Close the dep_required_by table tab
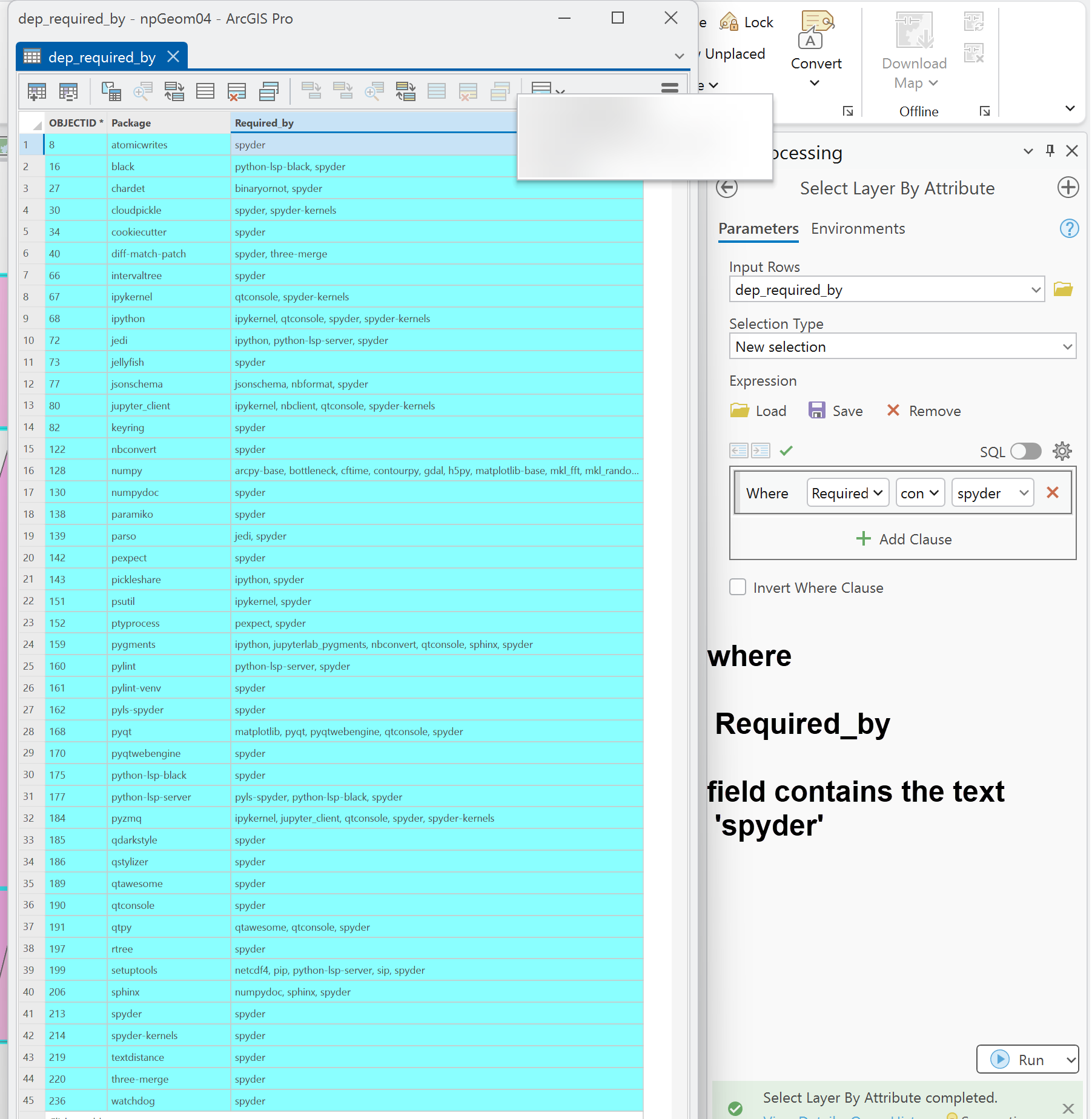The width and height of the screenshot is (1092, 1119). point(173,57)
